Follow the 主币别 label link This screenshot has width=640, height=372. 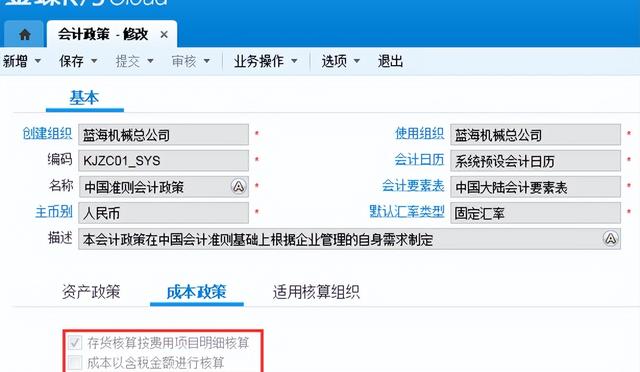53,212
